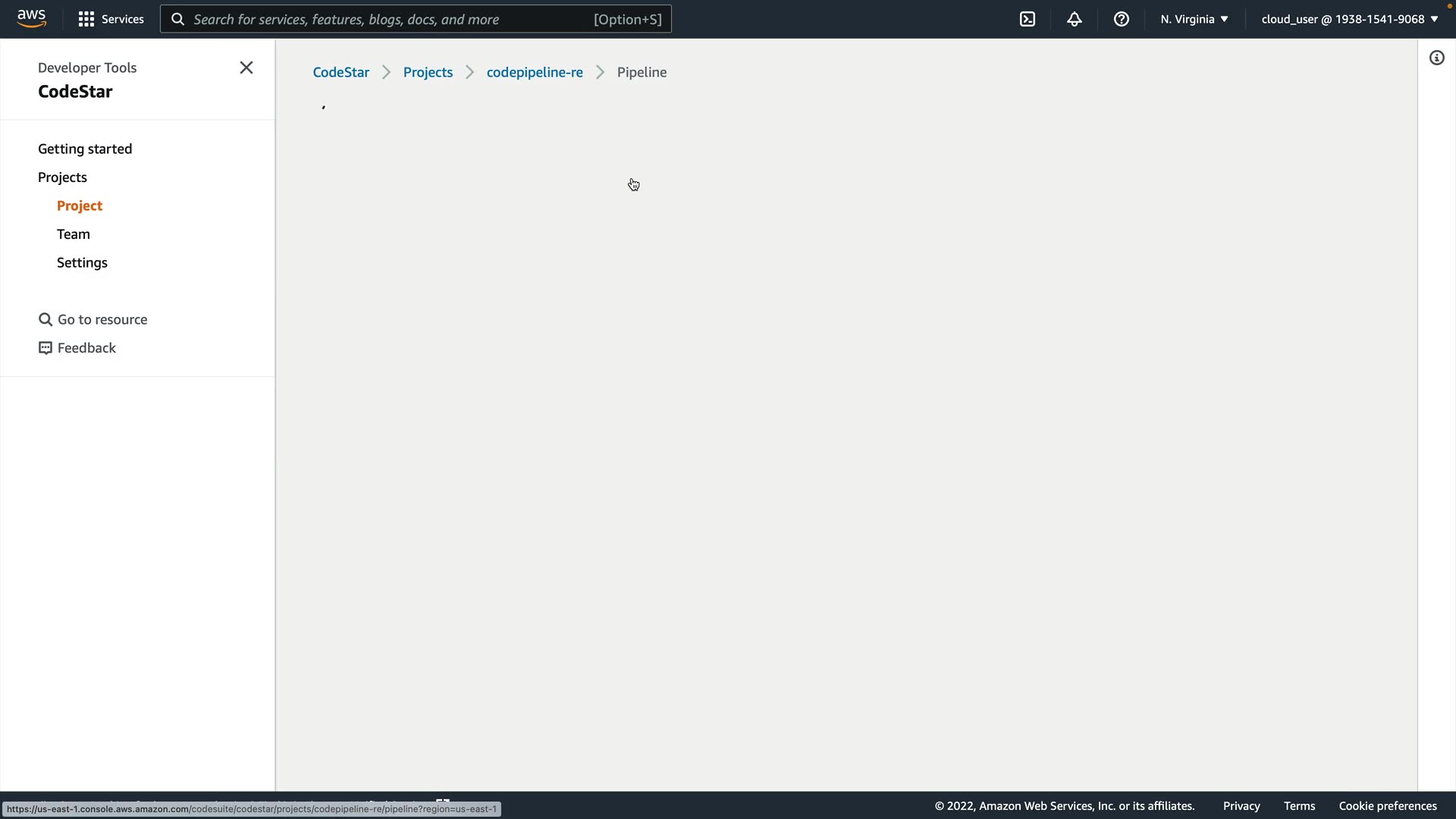Image resolution: width=1456 pixels, height=819 pixels.
Task: Launch the CloudShell terminal icon
Action: click(x=1028, y=19)
